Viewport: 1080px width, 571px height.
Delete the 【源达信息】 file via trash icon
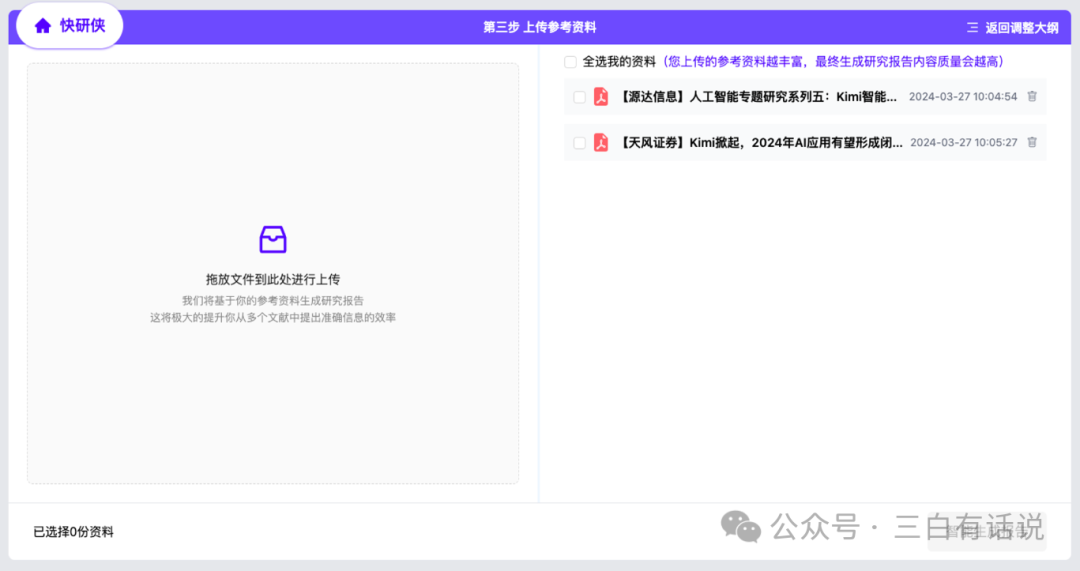(1032, 96)
